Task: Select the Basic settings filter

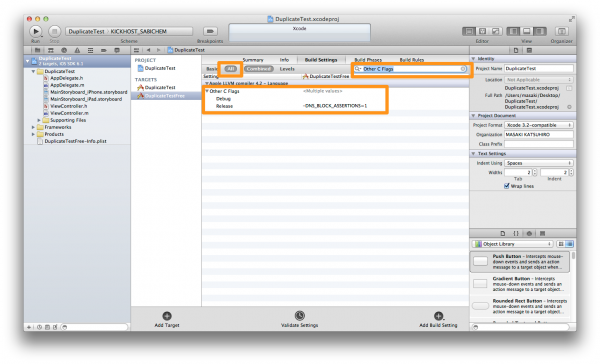Action: click(x=212, y=69)
